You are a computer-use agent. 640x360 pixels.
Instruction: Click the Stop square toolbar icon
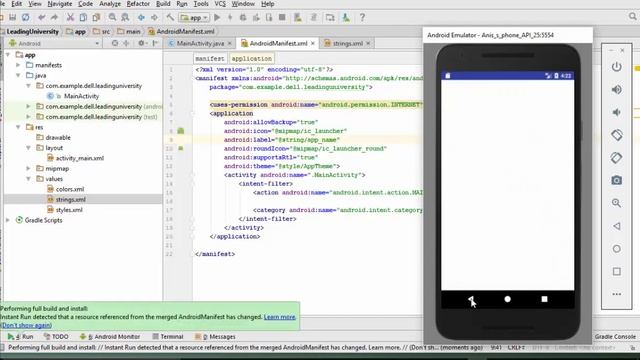pos(282,18)
